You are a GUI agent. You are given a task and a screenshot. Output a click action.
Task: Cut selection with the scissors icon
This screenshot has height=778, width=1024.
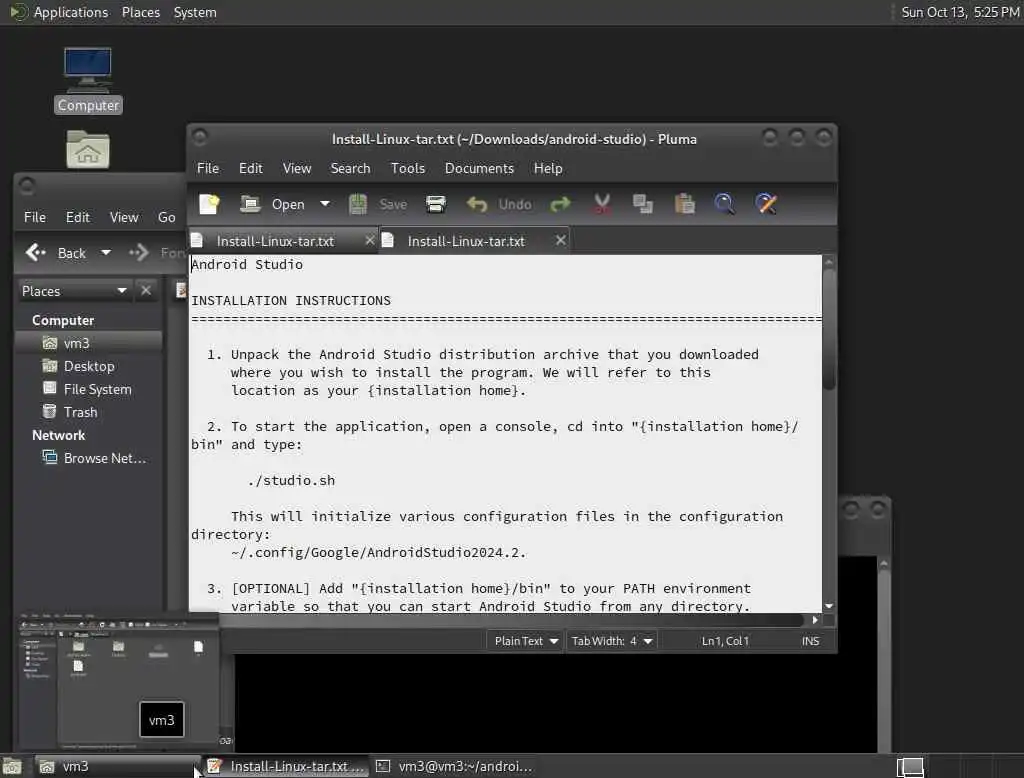click(602, 204)
